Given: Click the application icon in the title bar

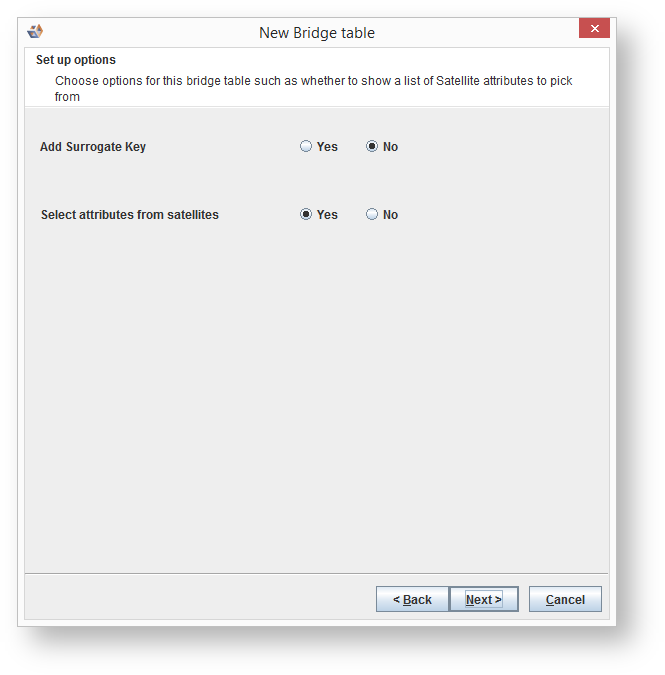Looking at the screenshot, I should [x=35, y=32].
